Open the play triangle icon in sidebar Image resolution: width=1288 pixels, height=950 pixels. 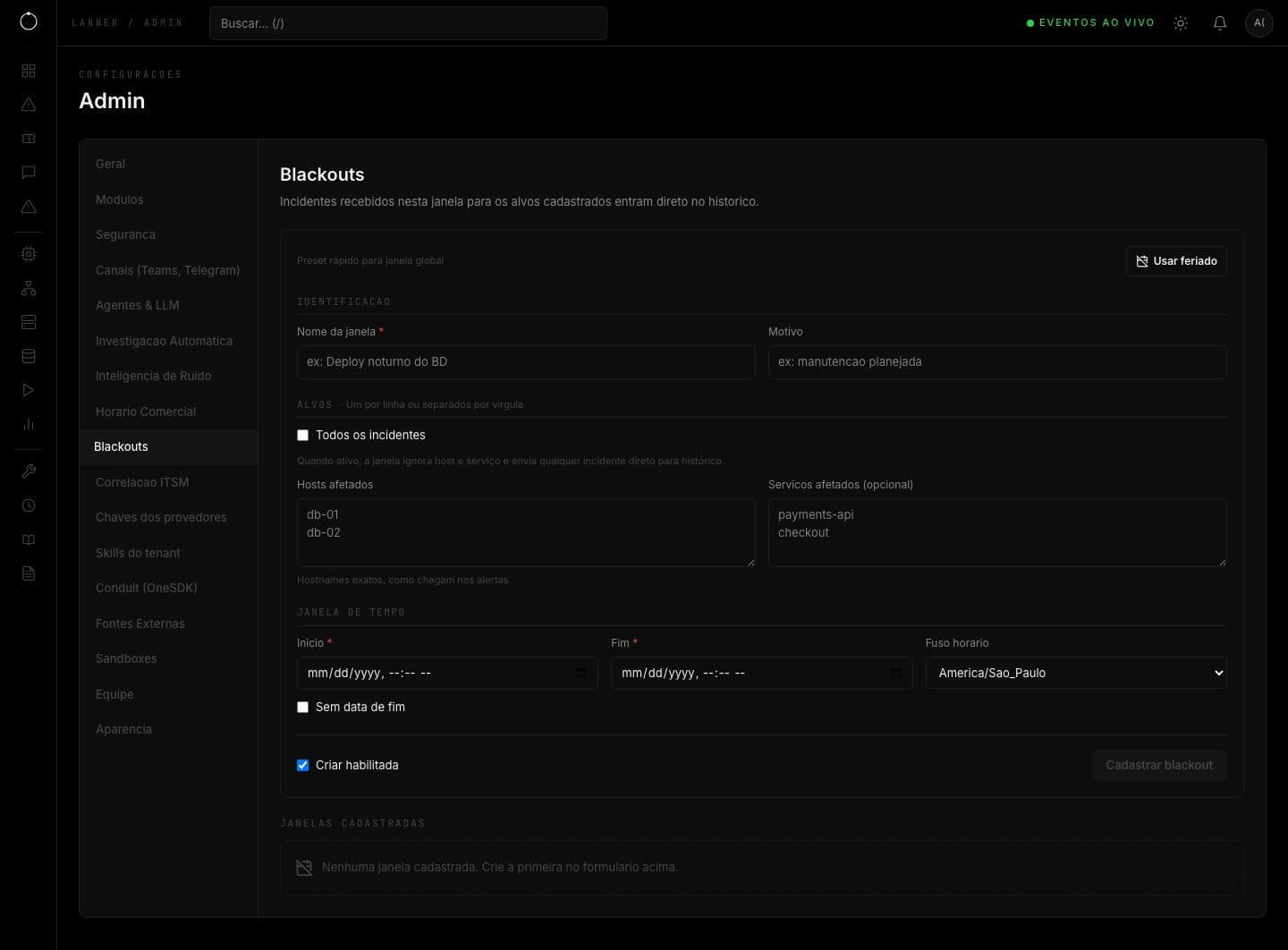point(29,390)
